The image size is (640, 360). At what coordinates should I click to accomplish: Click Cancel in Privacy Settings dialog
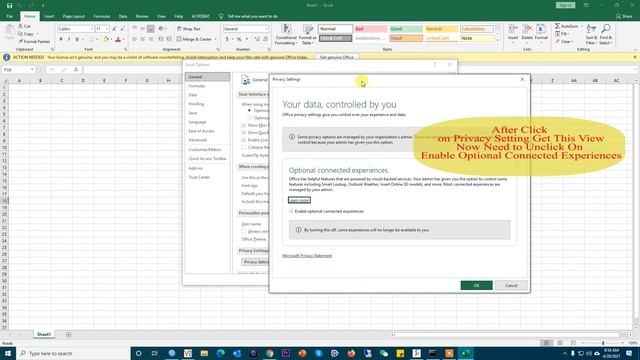511,285
